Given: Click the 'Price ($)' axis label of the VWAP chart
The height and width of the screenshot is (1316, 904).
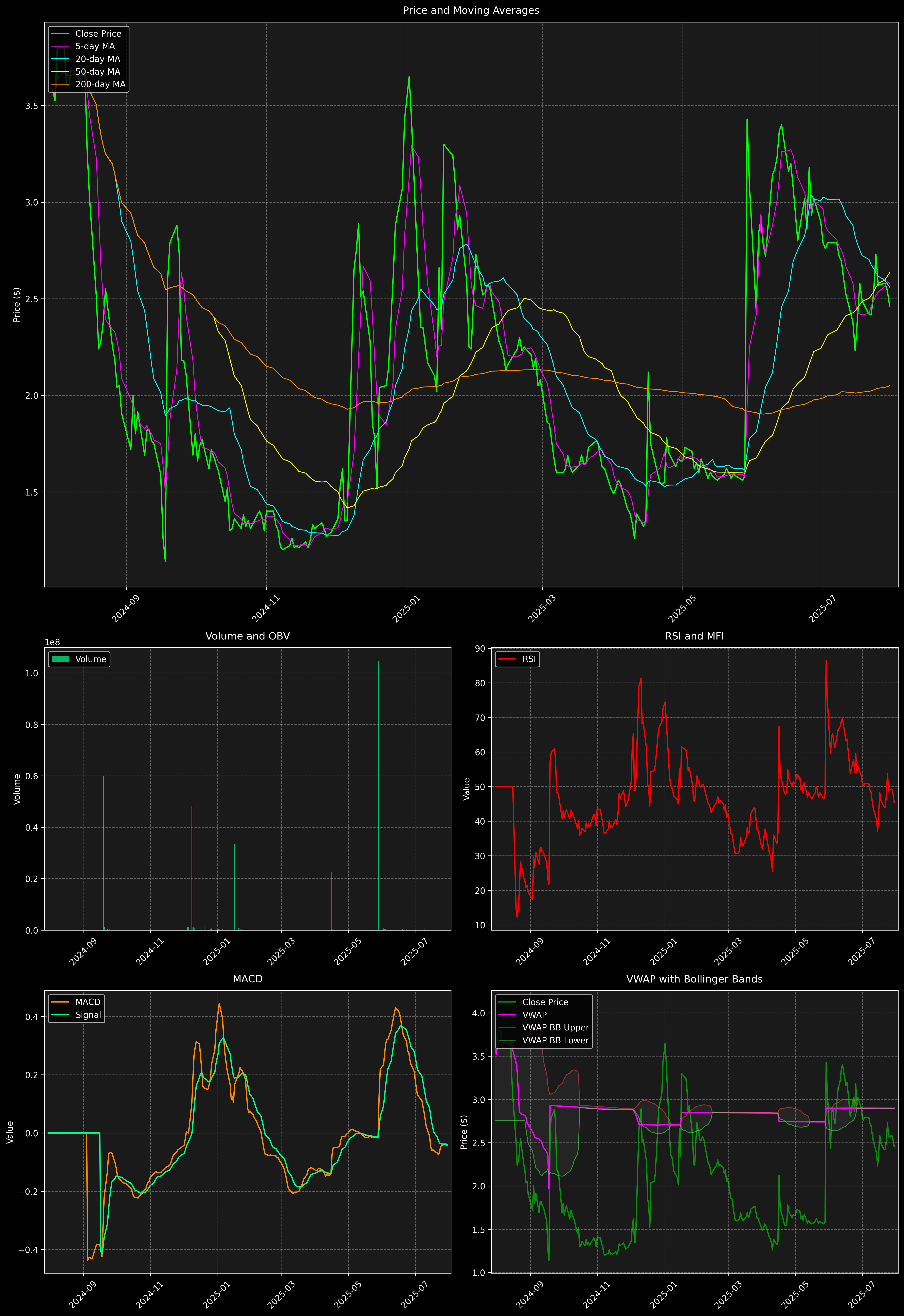Looking at the screenshot, I should pyautogui.click(x=464, y=1132).
